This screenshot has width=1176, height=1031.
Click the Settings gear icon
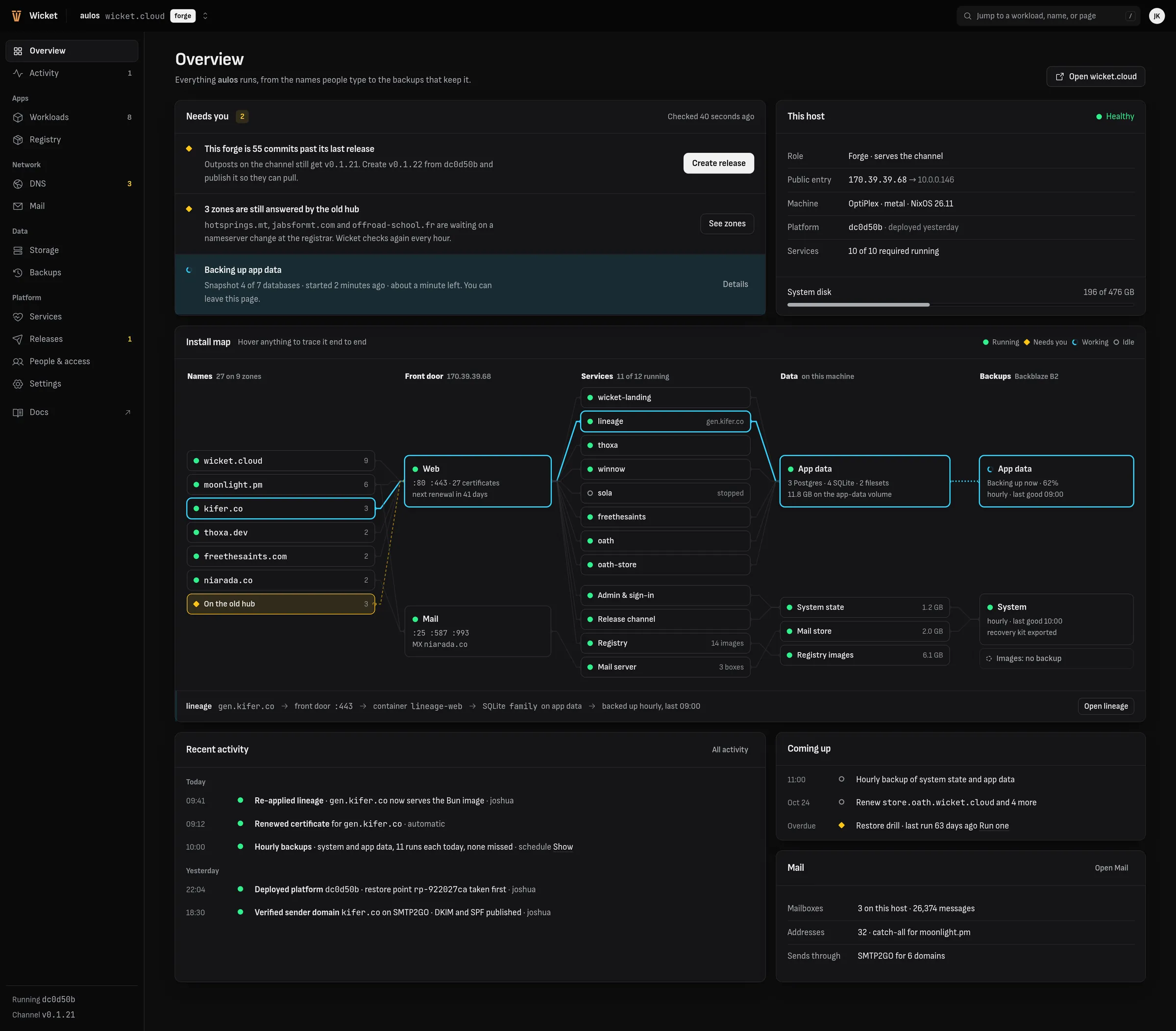point(18,384)
